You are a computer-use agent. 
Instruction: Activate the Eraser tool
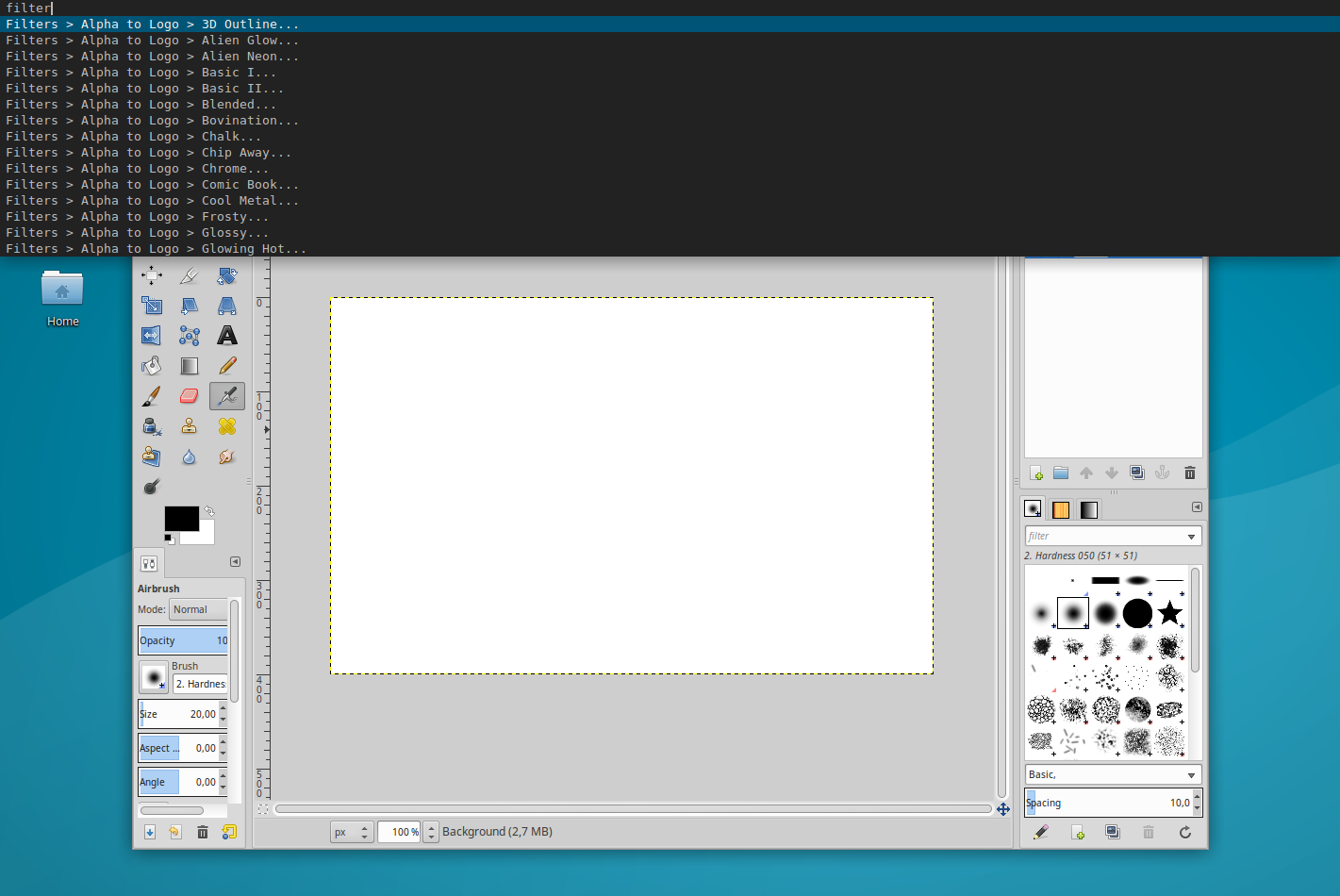point(189,396)
